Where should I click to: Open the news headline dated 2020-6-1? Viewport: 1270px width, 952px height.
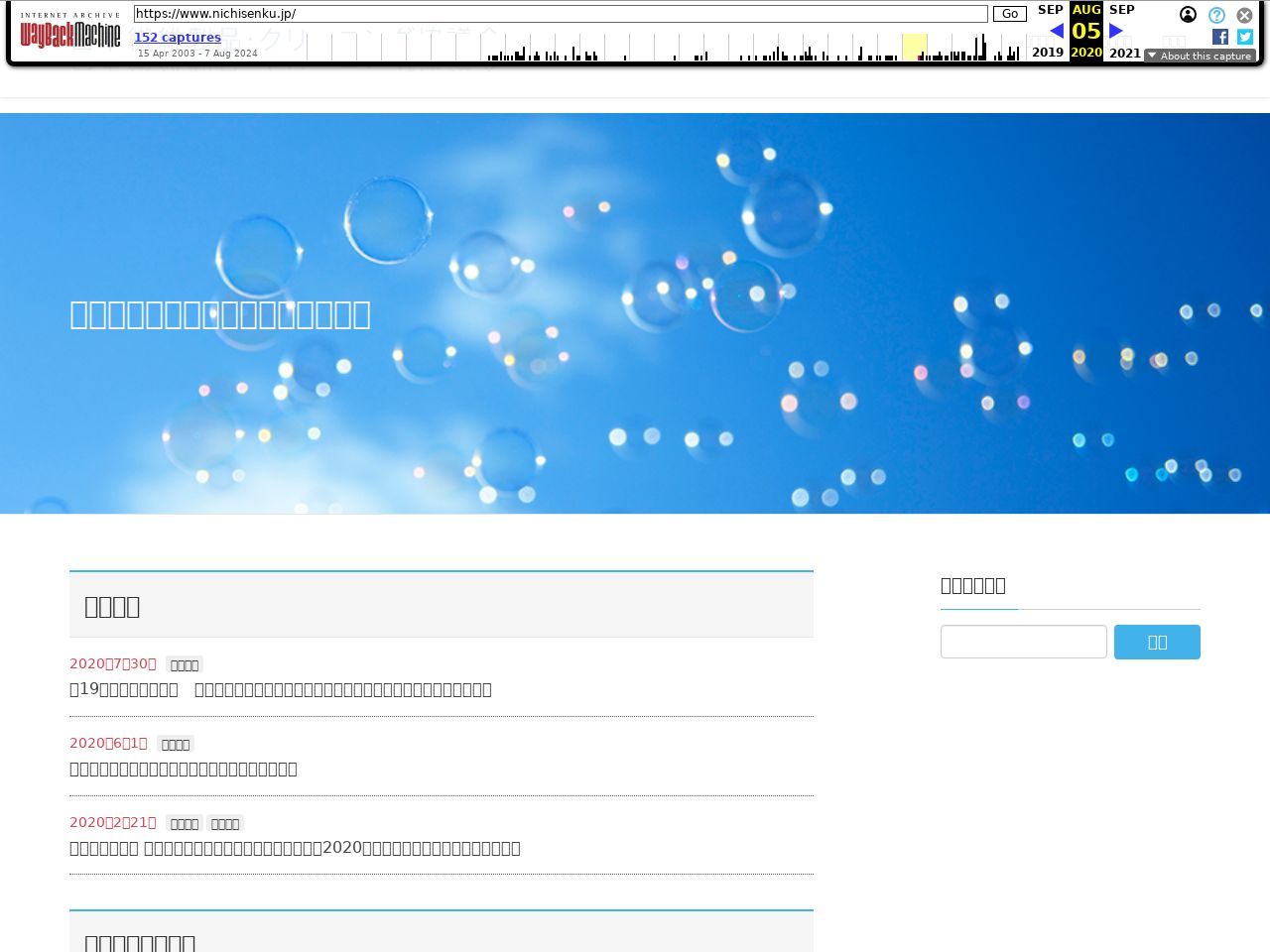point(184,769)
